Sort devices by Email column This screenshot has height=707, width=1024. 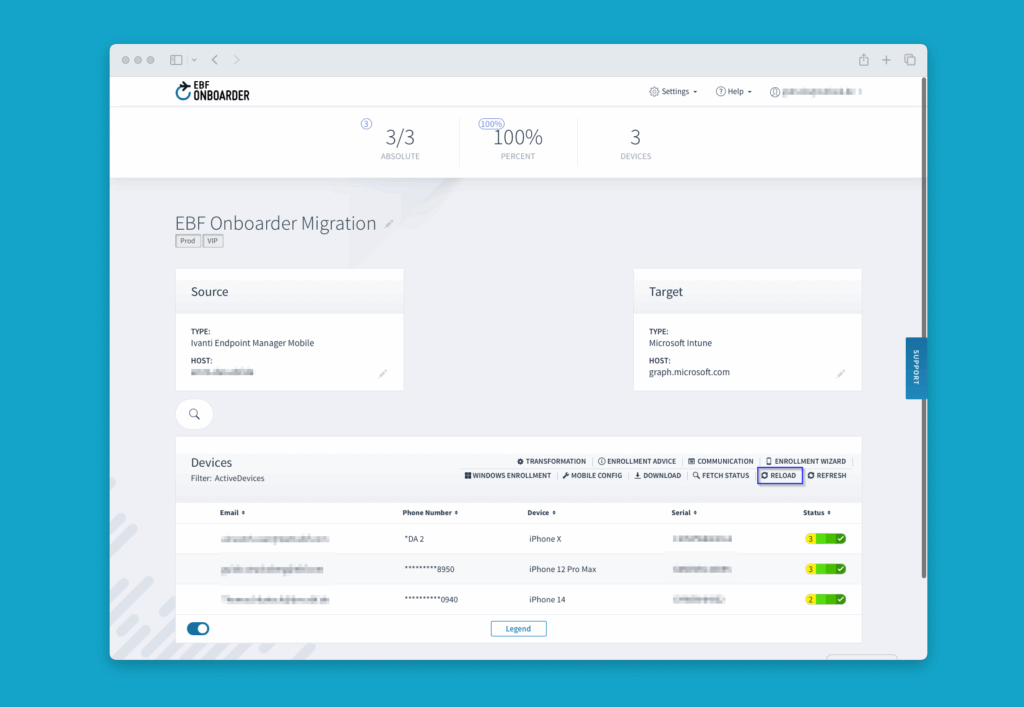233,513
